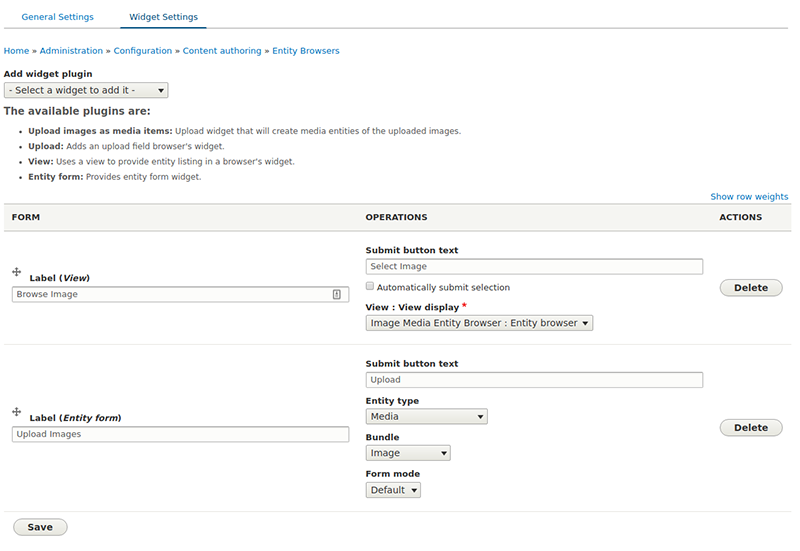800x551 pixels.
Task: Click the OPERATIONS column header
Action: point(396,217)
